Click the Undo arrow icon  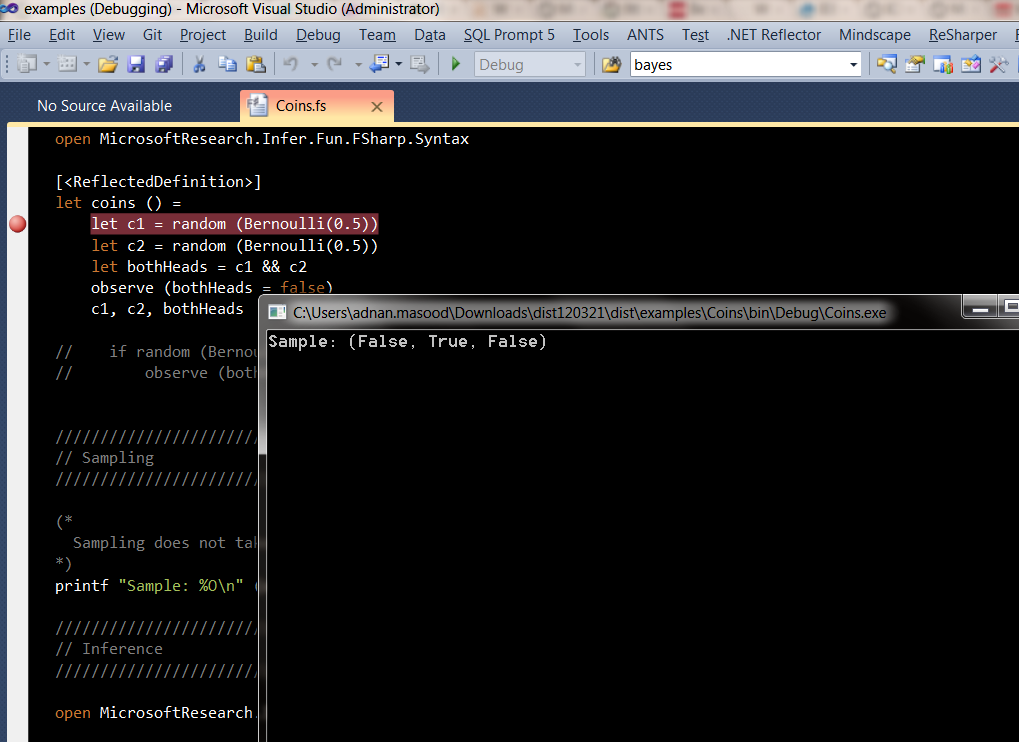tap(290, 64)
